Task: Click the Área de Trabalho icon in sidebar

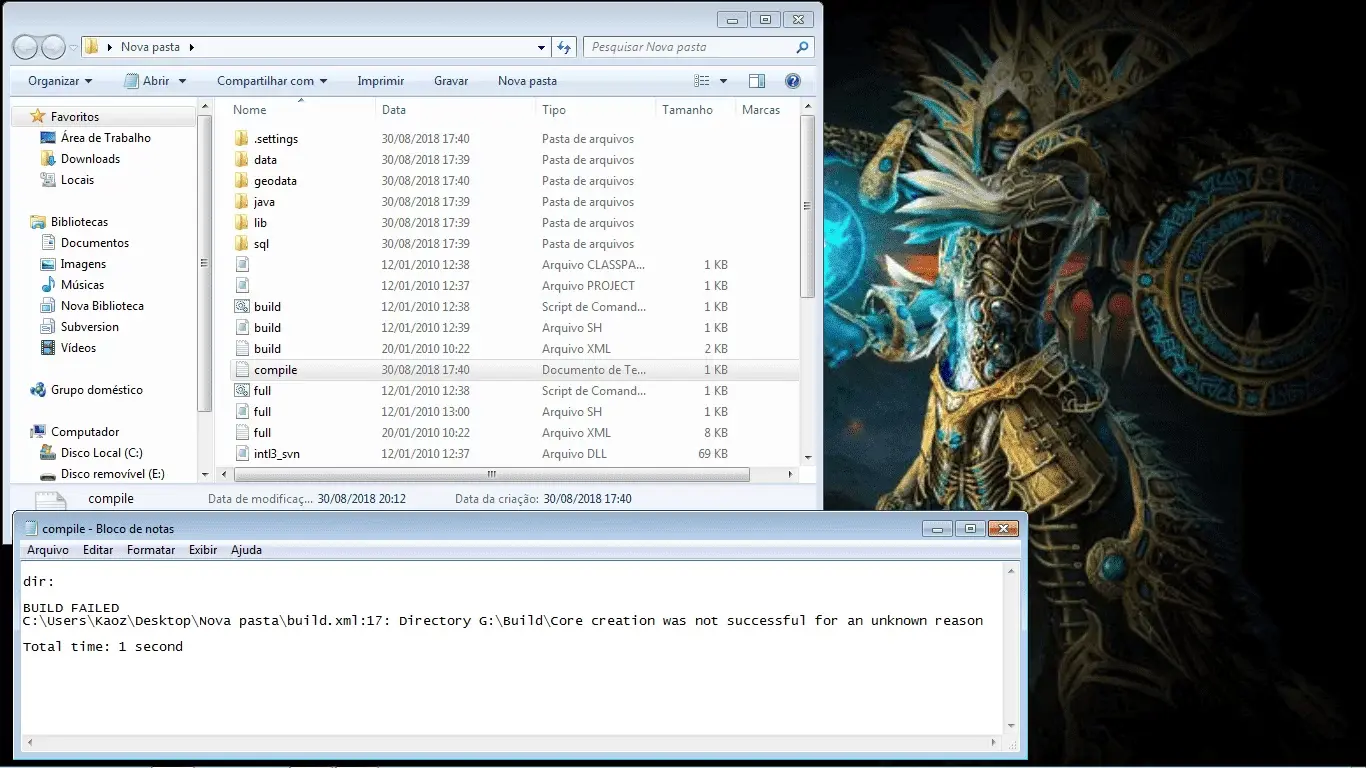Action: pos(48,138)
